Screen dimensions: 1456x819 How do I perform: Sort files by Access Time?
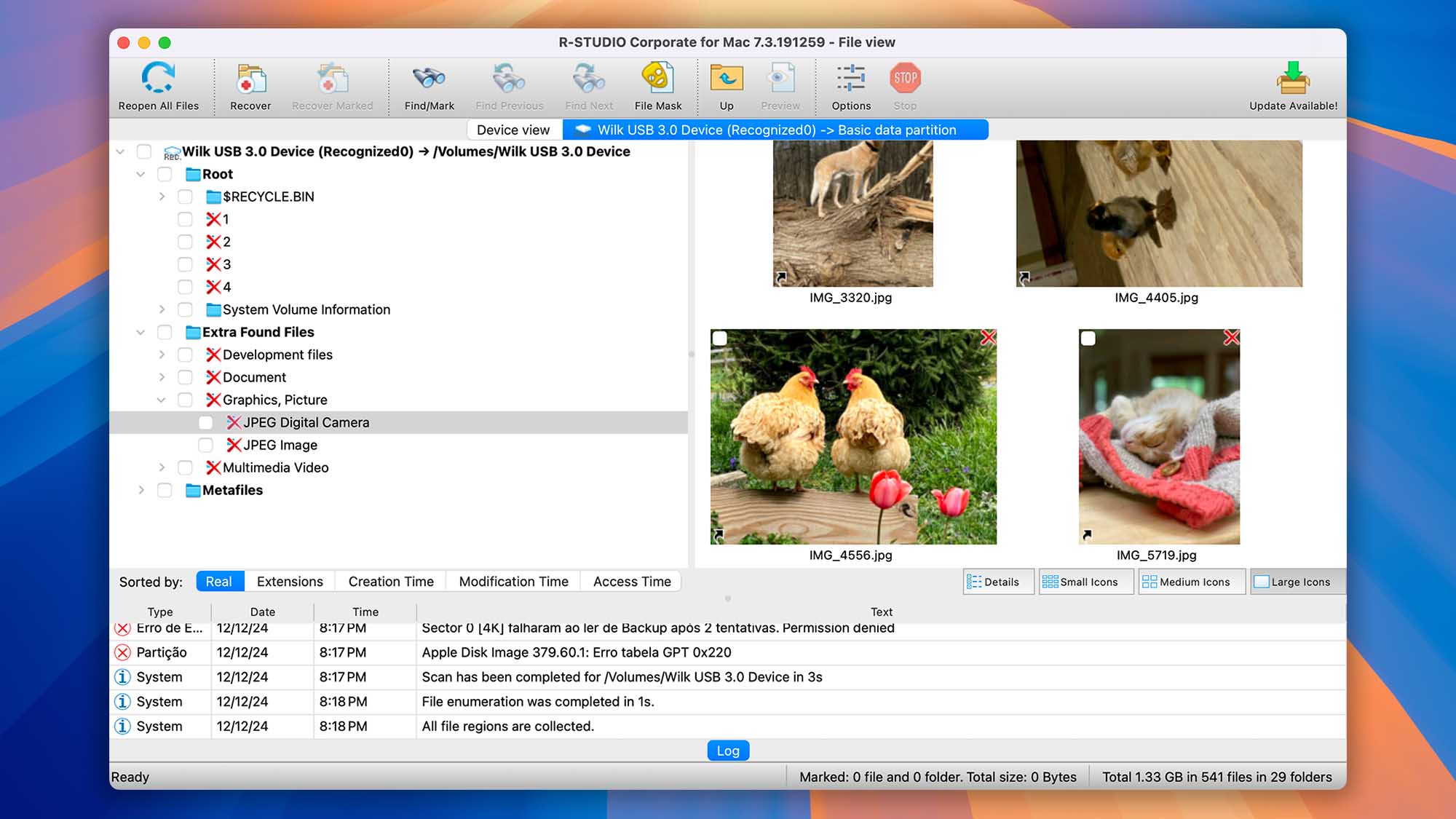[632, 582]
